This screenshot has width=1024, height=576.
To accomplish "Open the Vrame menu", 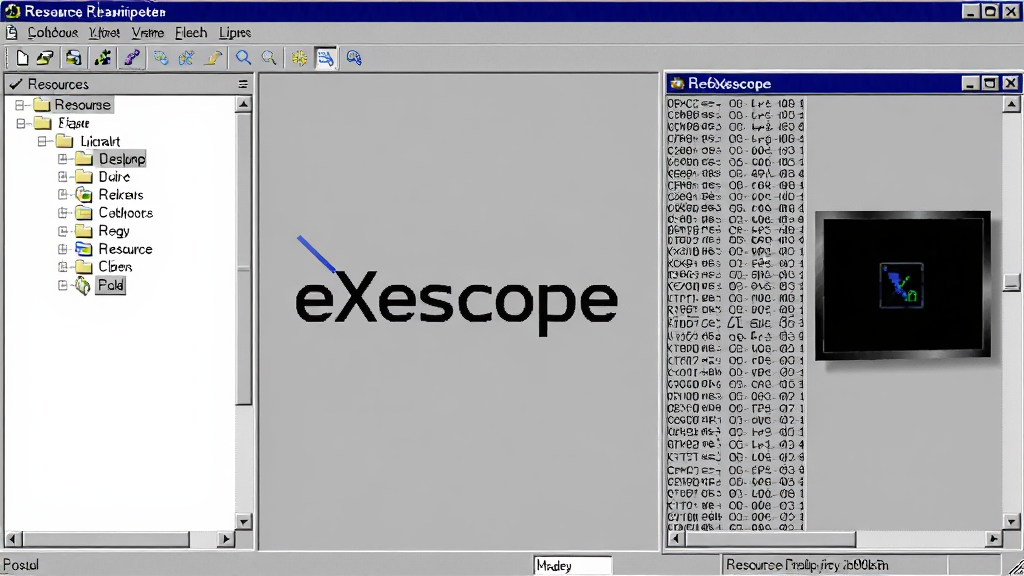I will (148, 33).
